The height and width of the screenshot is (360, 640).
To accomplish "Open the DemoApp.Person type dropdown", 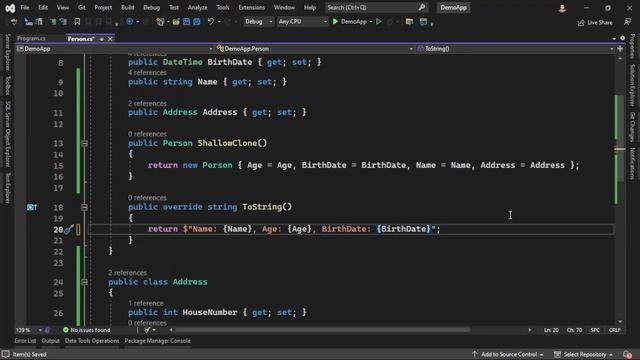I will tap(314, 49).
